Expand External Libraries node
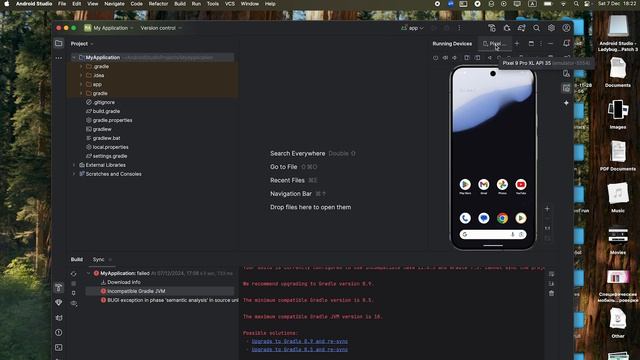 (x=74, y=165)
